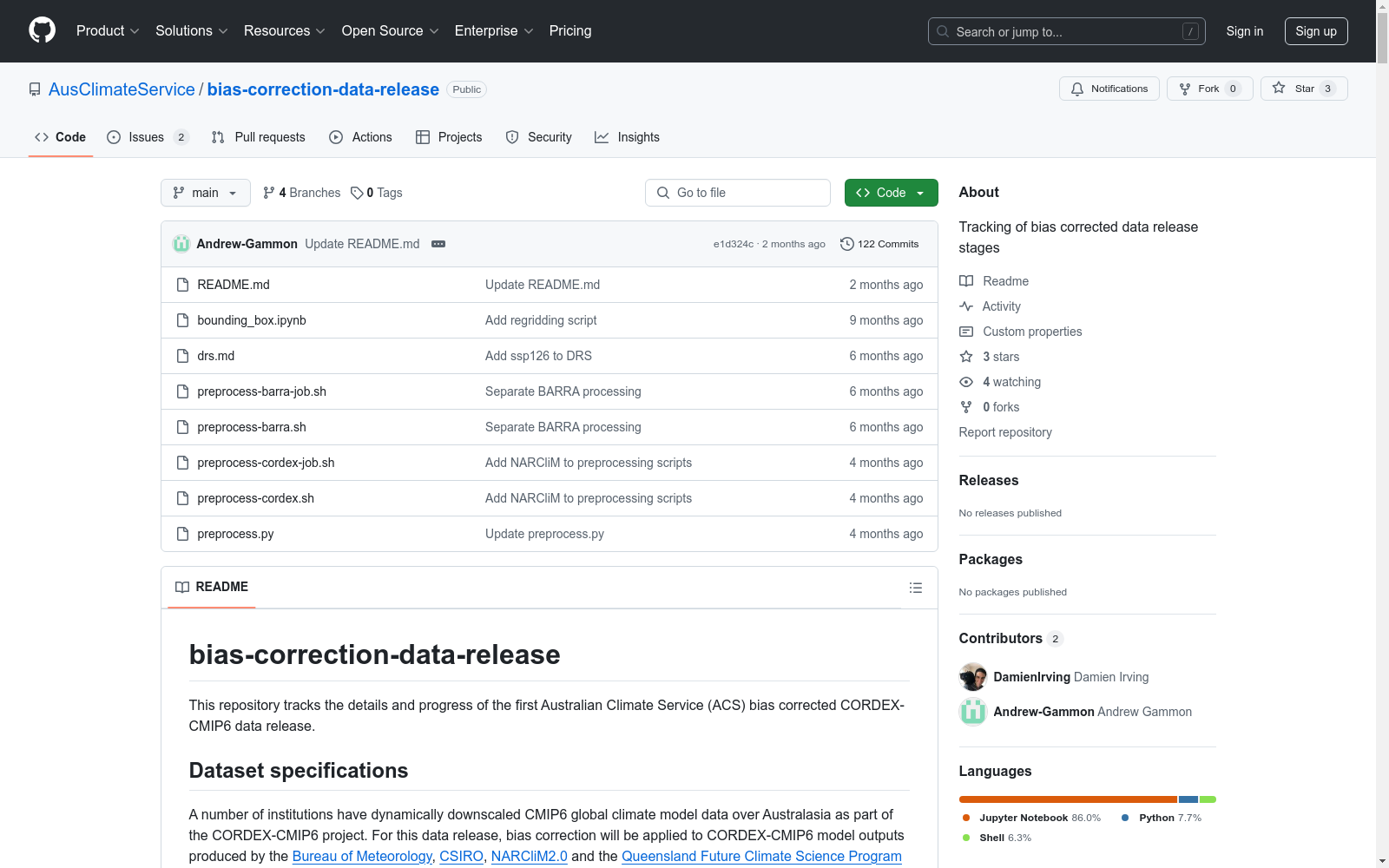Click the Sign in link
1389x868 pixels.
tap(1244, 31)
